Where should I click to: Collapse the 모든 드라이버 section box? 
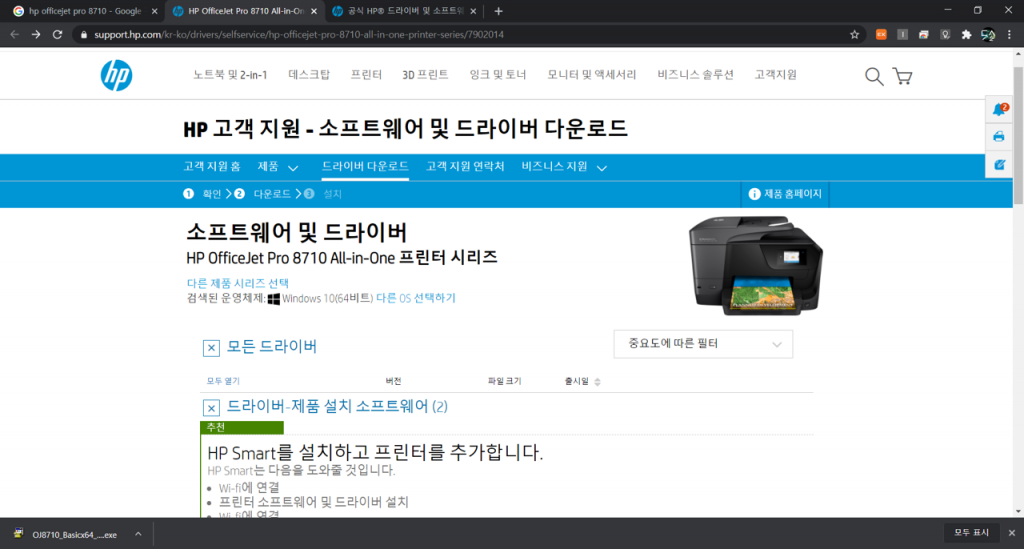211,348
